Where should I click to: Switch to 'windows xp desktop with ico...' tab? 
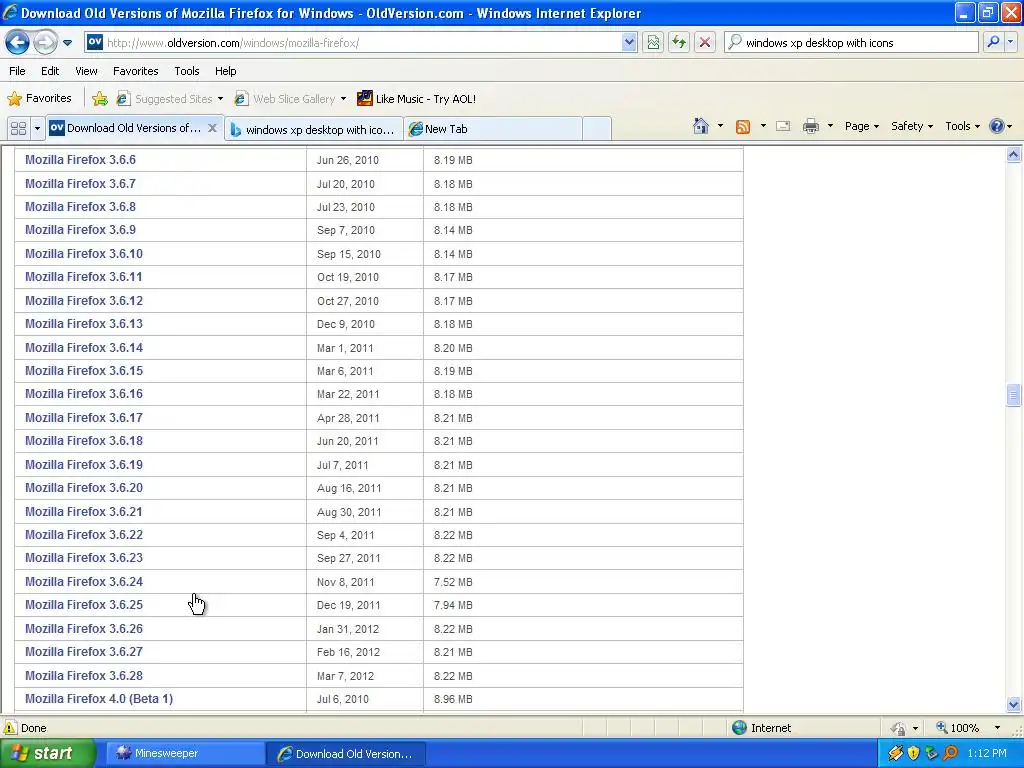click(x=313, y=129)
